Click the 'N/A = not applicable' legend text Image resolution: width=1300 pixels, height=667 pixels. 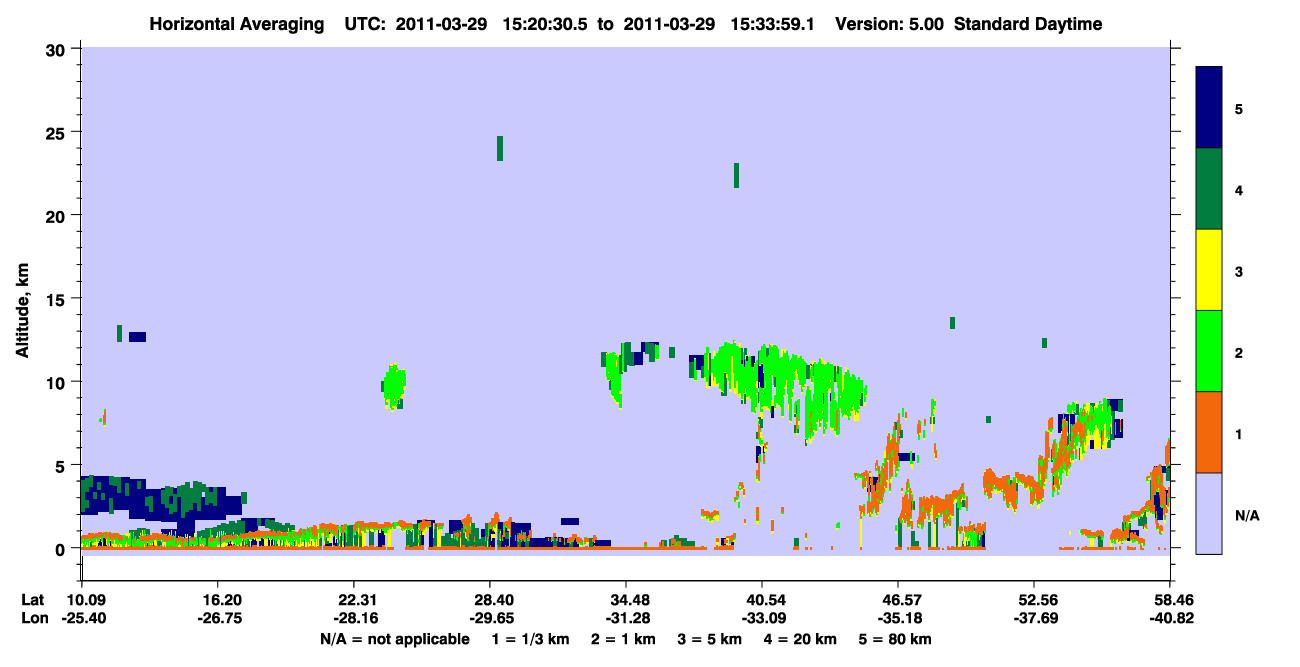point(394,639)
